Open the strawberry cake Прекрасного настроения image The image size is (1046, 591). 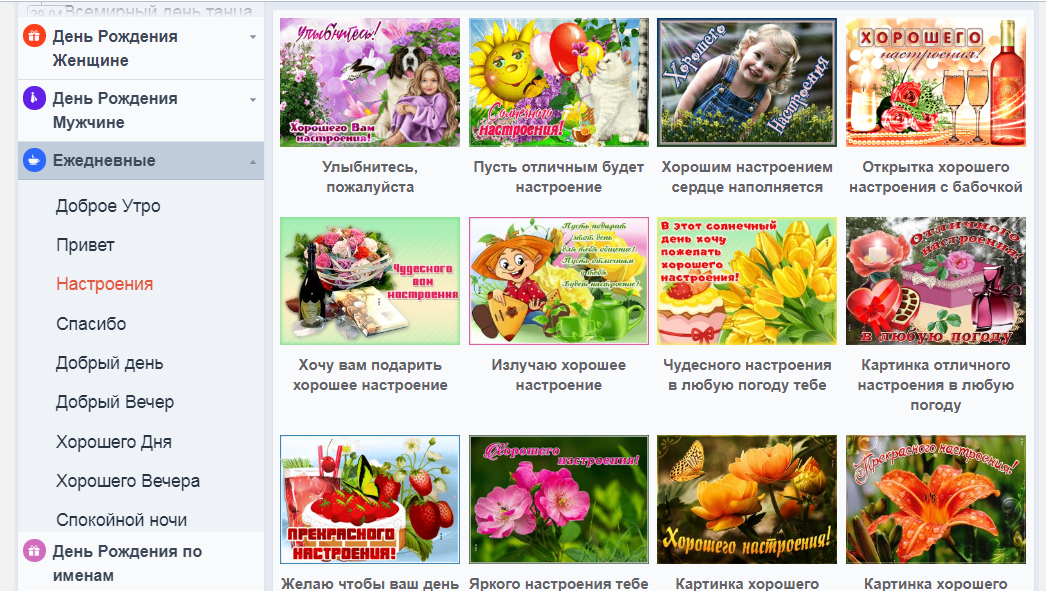click(x=370, y=499)
